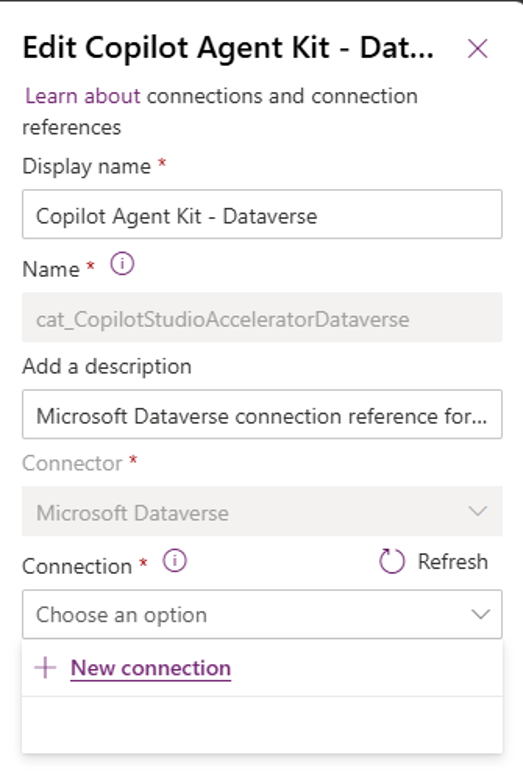Screen dimensions: 523x780
Task: Focus the Add a description text box
Action: click(x=262, y=414)
